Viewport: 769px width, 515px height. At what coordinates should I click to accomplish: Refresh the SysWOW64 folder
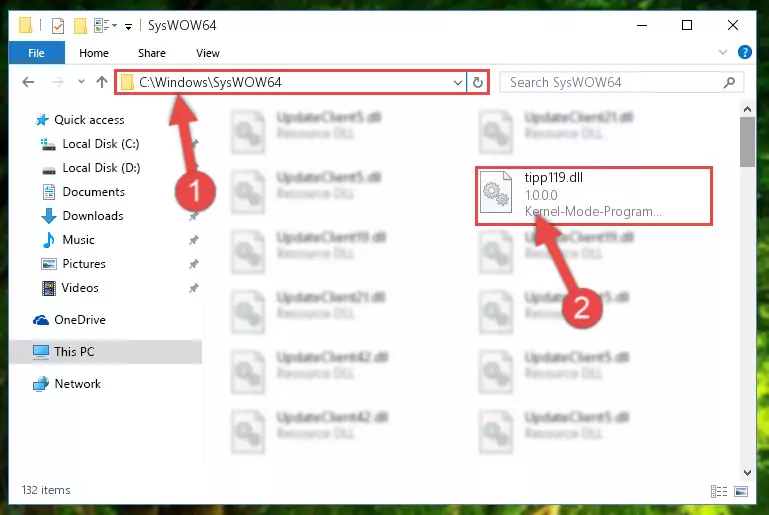(478, 82)
